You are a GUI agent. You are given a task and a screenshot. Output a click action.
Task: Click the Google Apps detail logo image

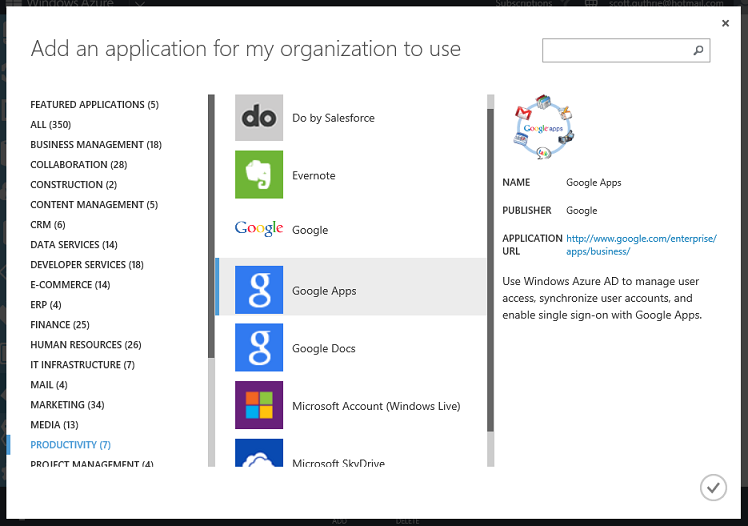544,126
